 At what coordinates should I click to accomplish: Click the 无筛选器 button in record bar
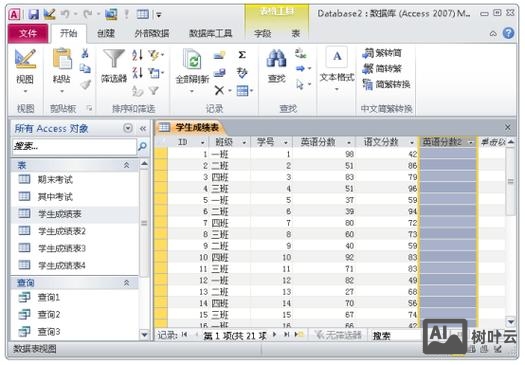tap(338, 335)
